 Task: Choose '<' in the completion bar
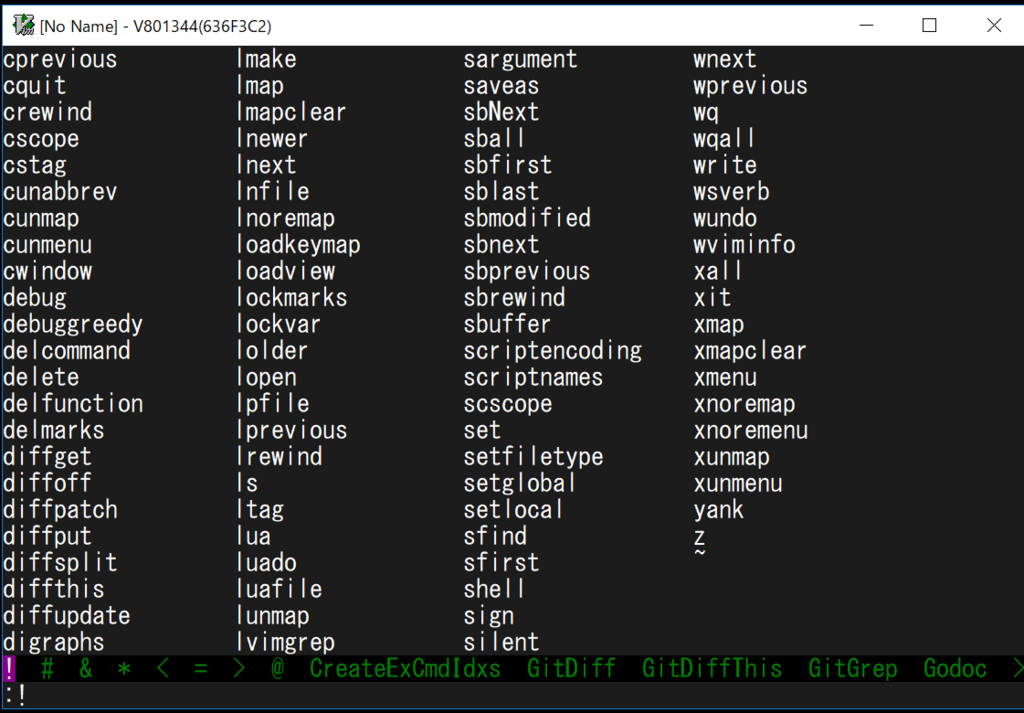click(x=163, y=669)
